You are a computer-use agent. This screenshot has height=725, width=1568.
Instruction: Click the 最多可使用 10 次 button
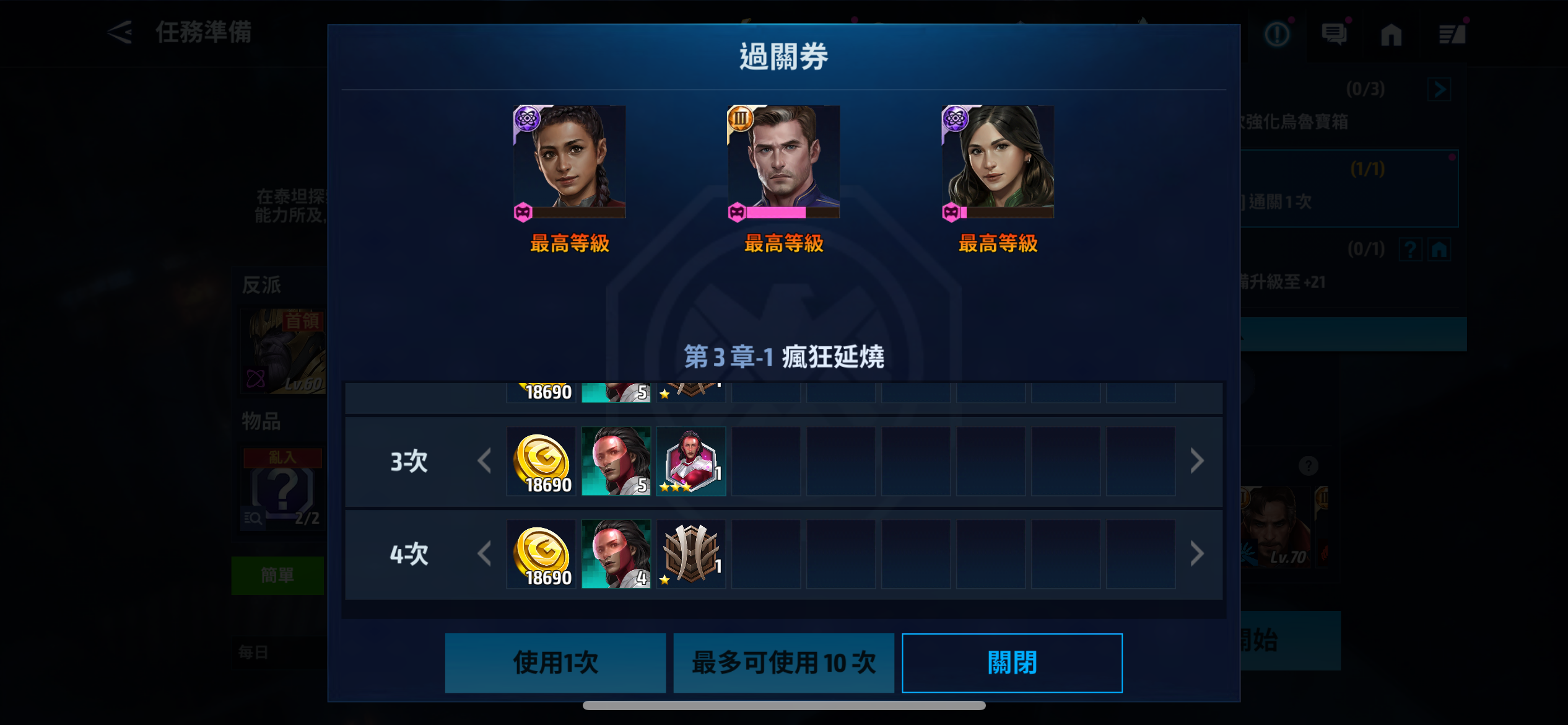784,663
